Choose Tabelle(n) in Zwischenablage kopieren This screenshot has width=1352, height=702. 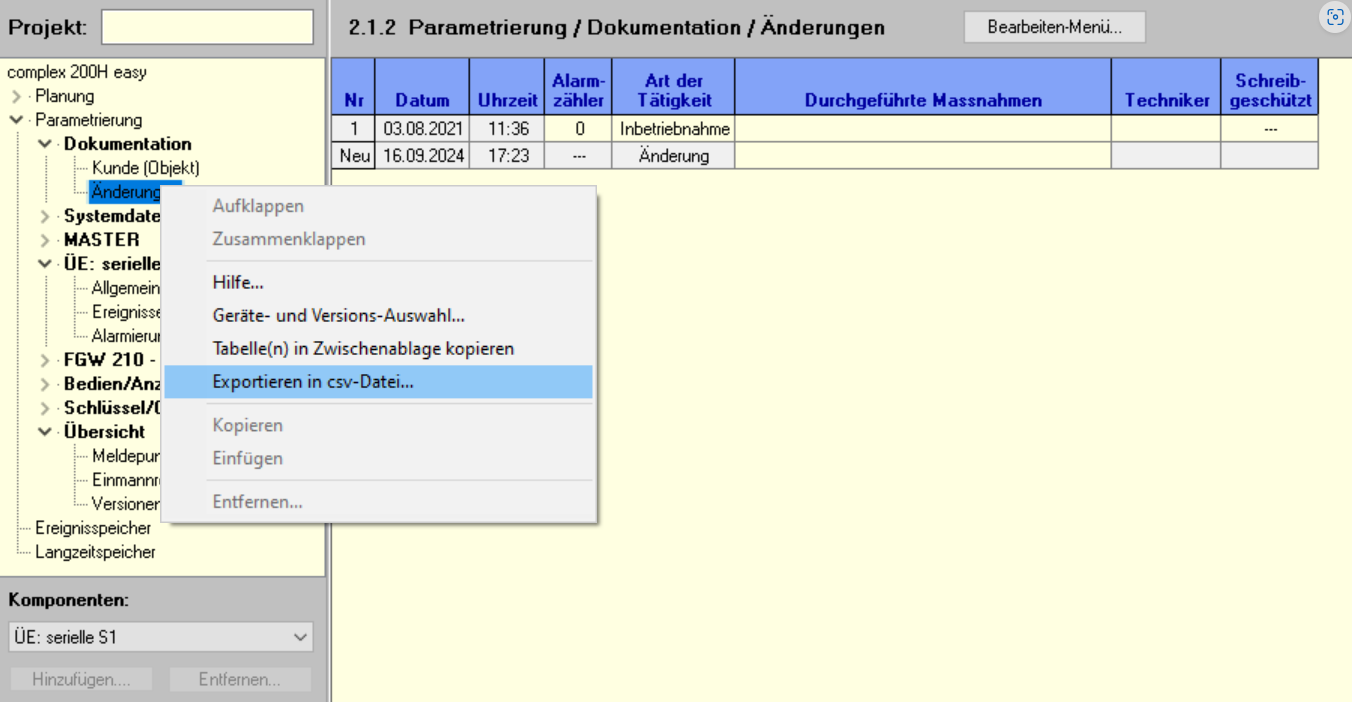[378, 349]
